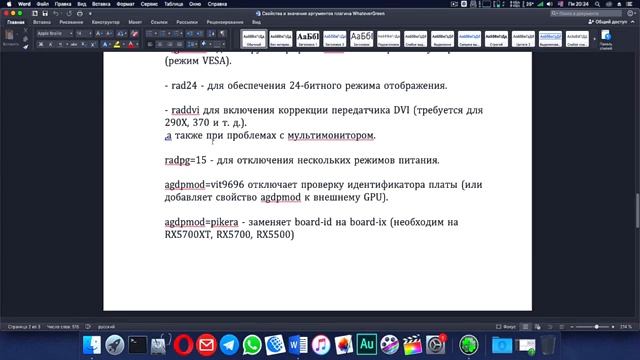
Task: Open Finder from the dock
Action: (x=92, y=345)
